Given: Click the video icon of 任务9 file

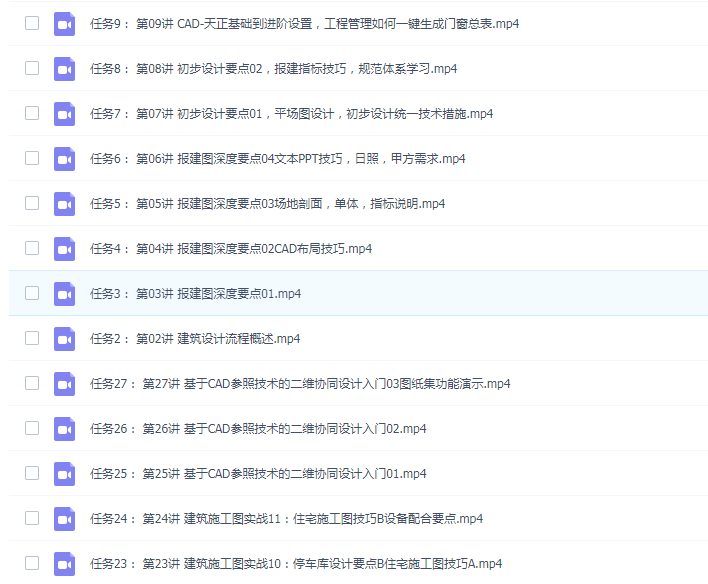Looking at the screenshot, I should 64,24.
